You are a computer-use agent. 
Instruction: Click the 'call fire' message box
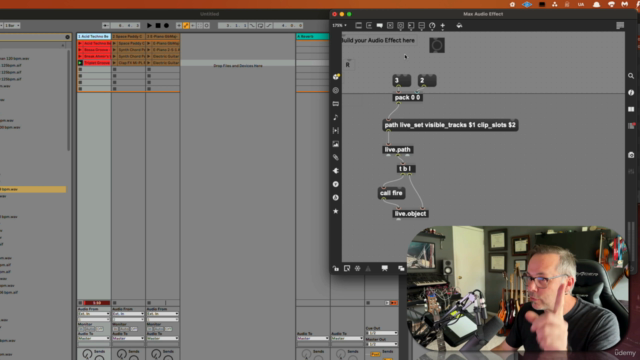pos(391,193)
